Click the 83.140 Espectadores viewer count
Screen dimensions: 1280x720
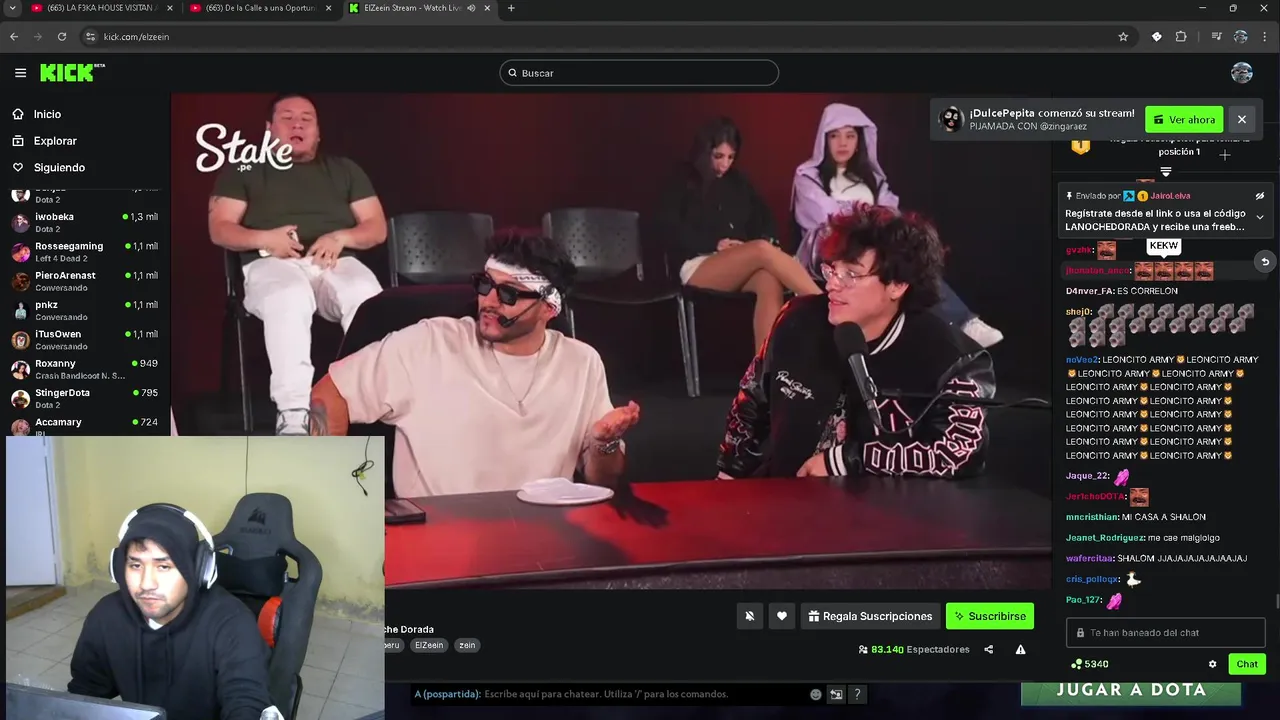pos(914,650)
